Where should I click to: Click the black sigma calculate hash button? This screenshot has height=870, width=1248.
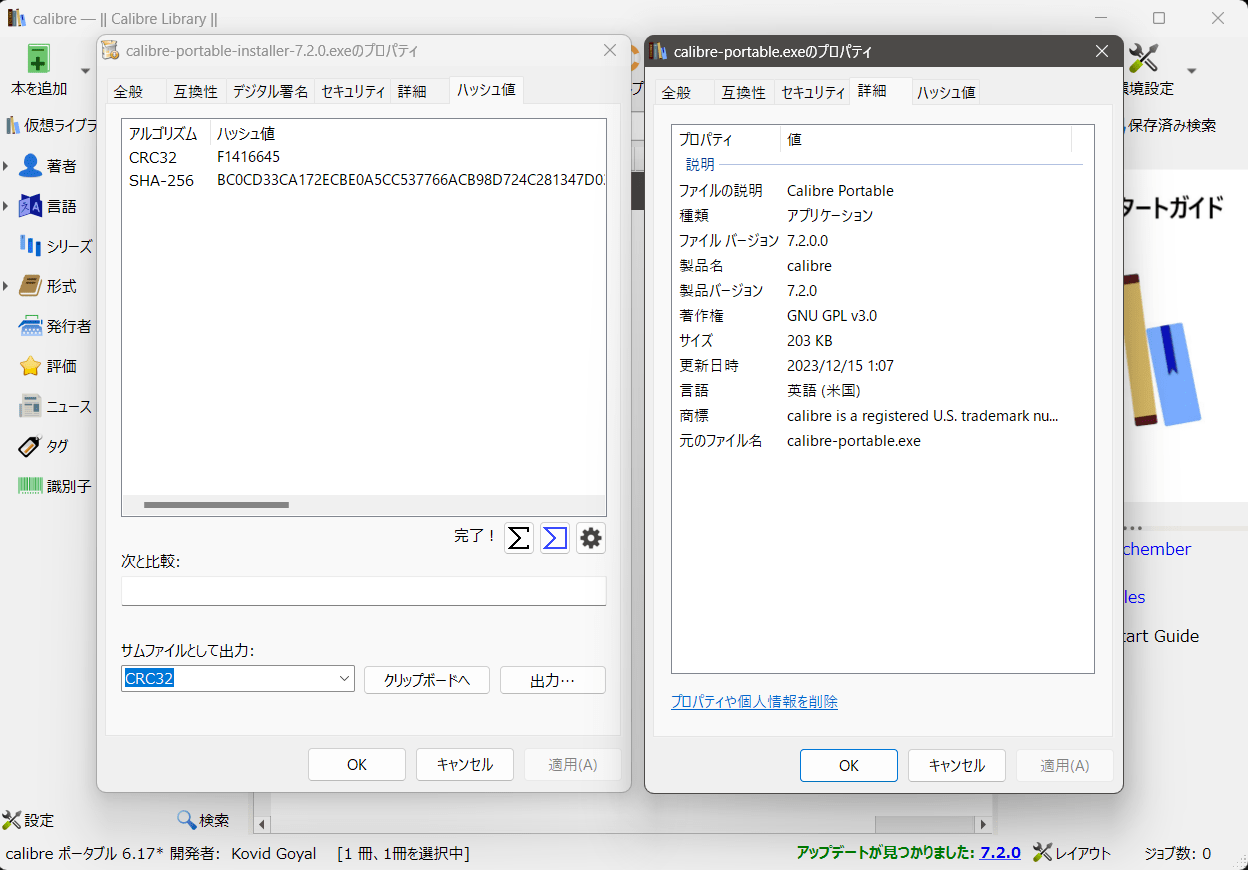(x=519, y=538)
